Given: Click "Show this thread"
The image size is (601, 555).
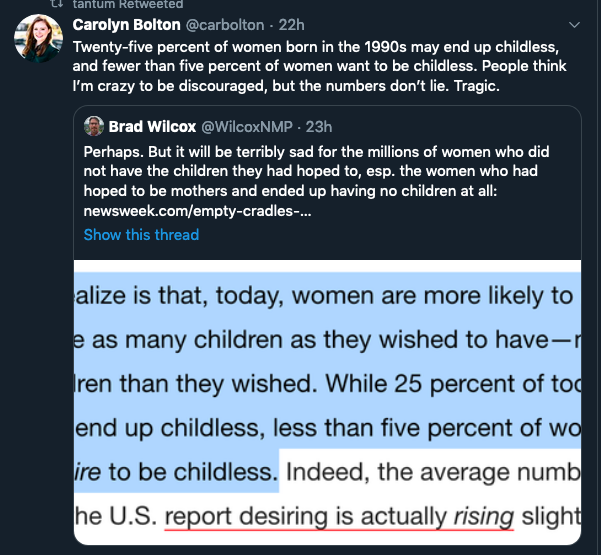Looking at the screenshot, I should [x=141, y=235].
